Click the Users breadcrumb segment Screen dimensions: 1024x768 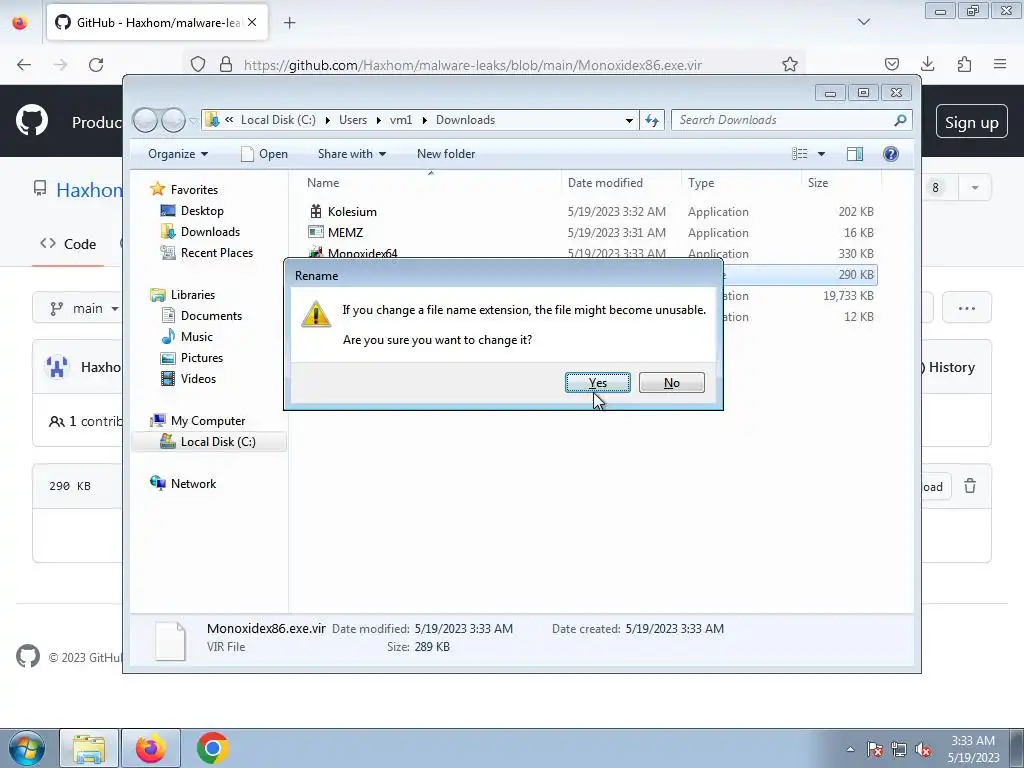(x=353, y=120)
